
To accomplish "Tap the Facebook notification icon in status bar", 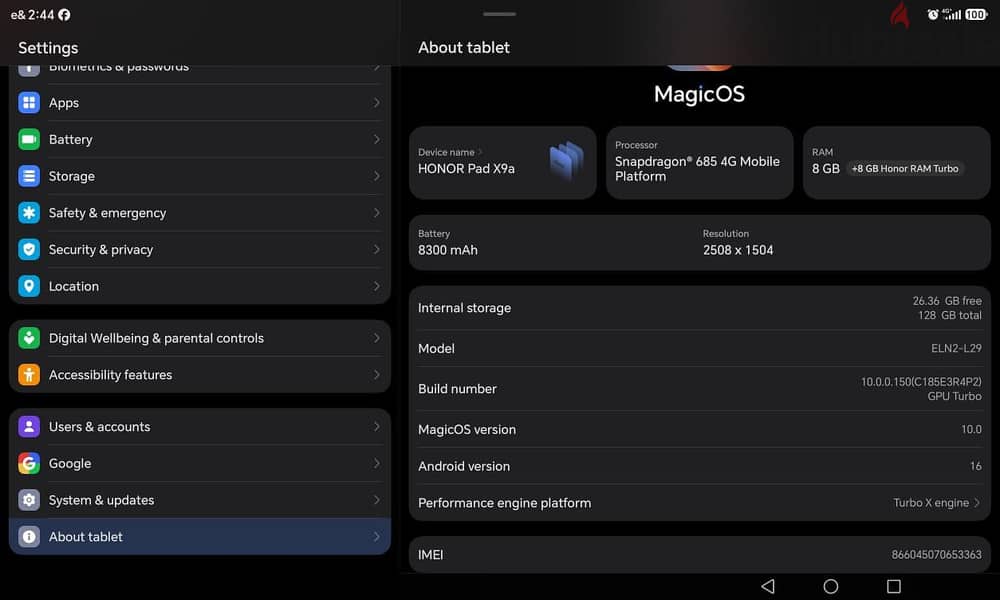I will (64, 15).
